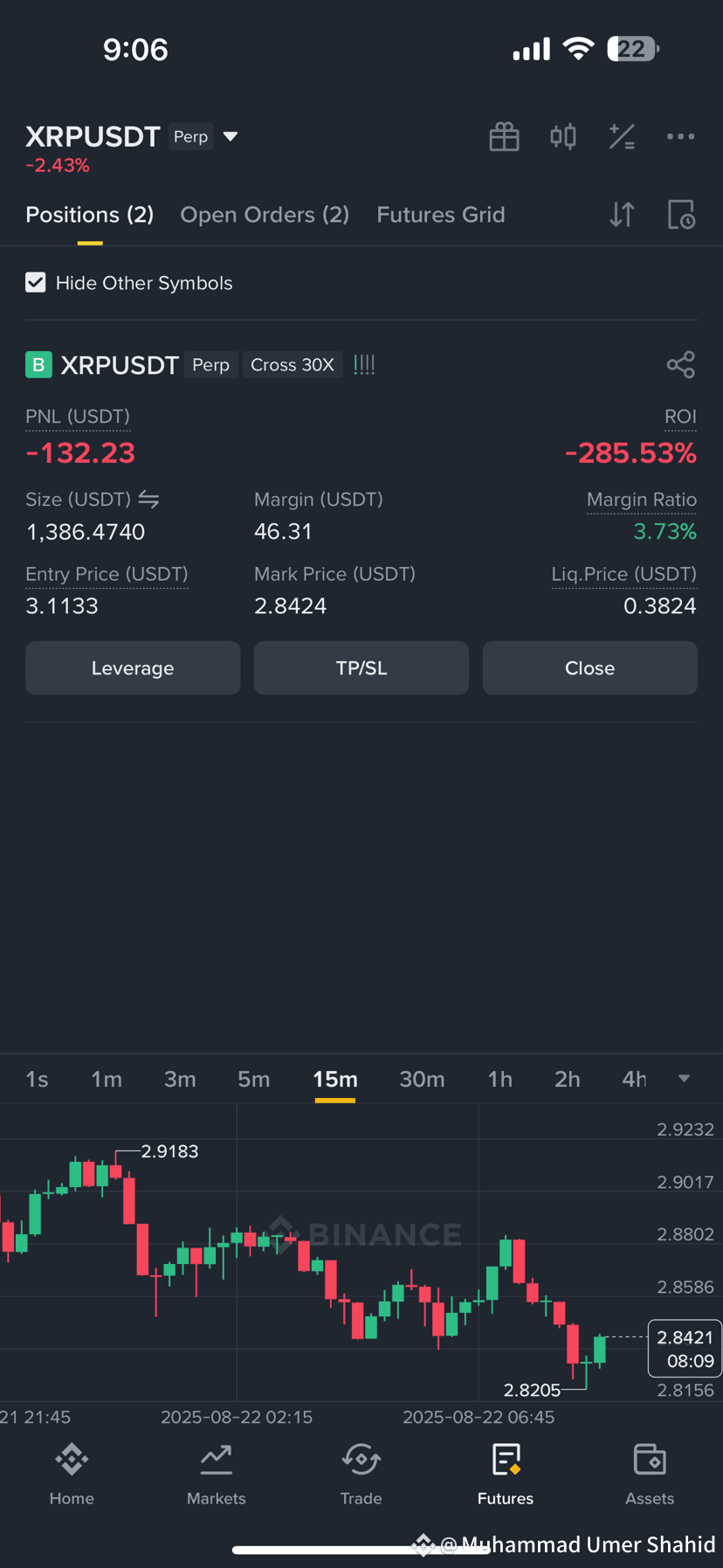Viewport: 723px width, 1568px height.
Task: Expand the XRPUSDT symbol dropdown arrow
Action: point(231,136)
